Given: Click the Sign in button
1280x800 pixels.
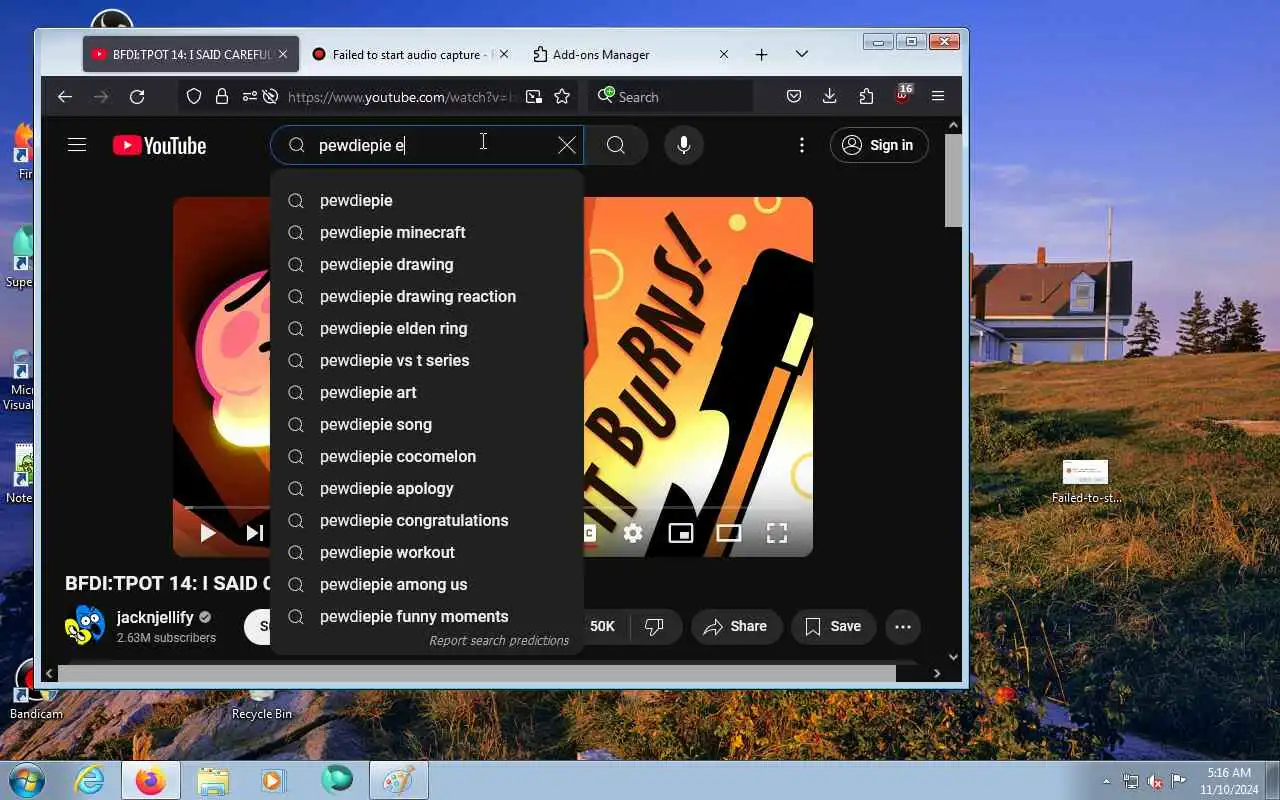Looking at the screenshot, I should [x=878, y=145].
